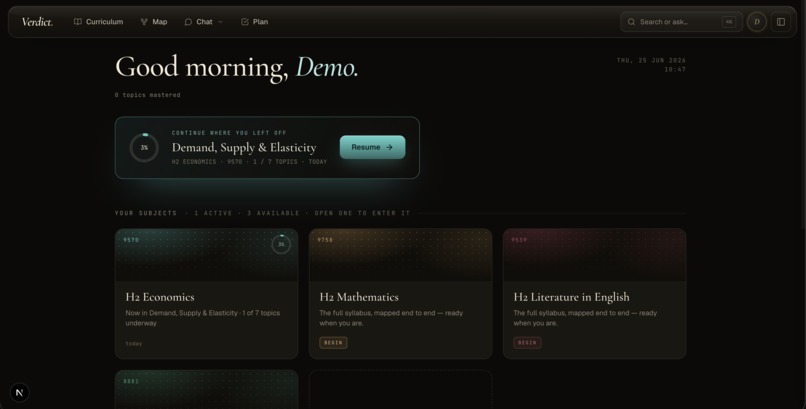806x409 pixels.
Task: Click the 'today' label on Economics card
Action: coord(134,343)
